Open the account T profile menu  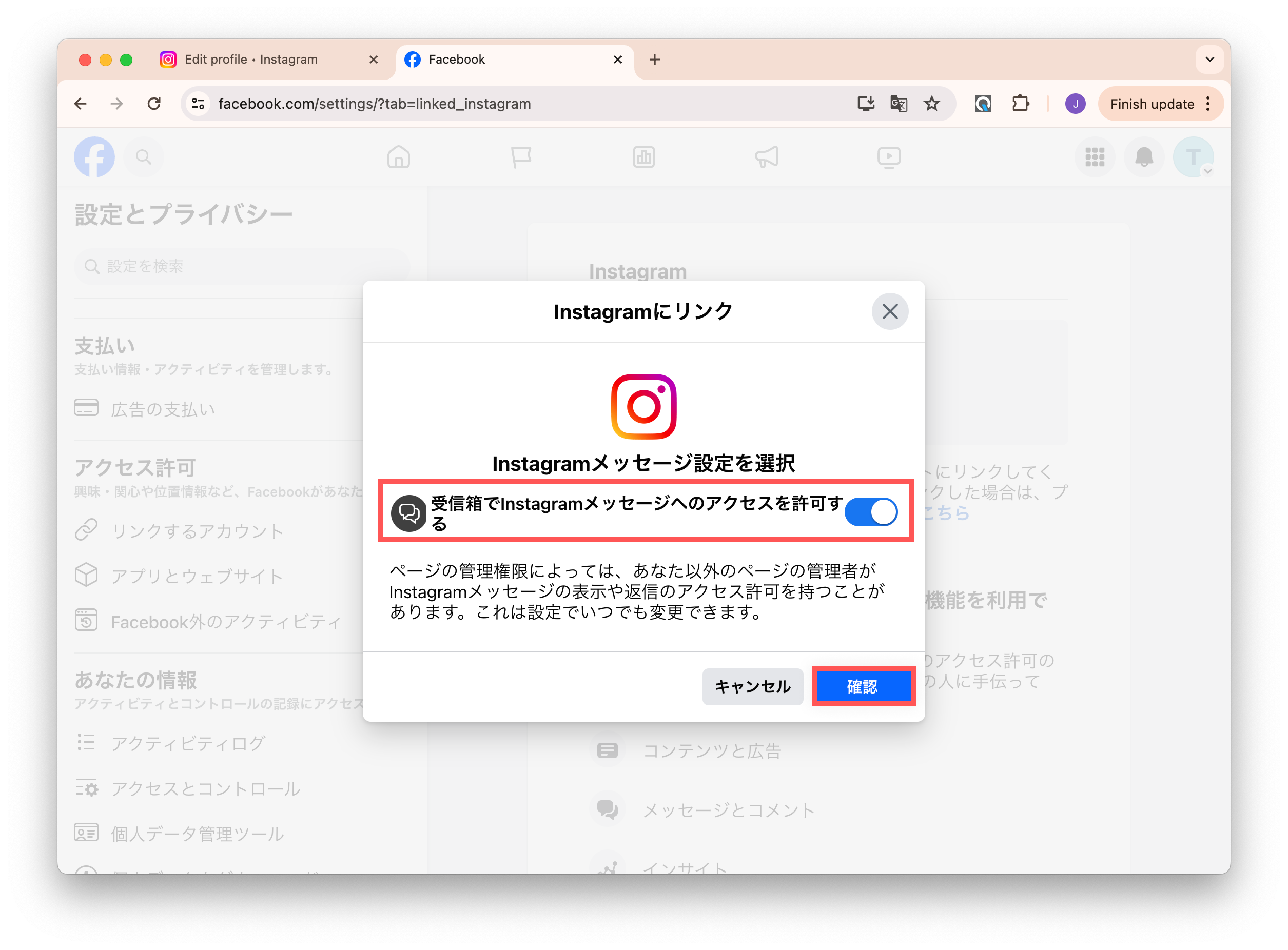tap(1194, 157)
